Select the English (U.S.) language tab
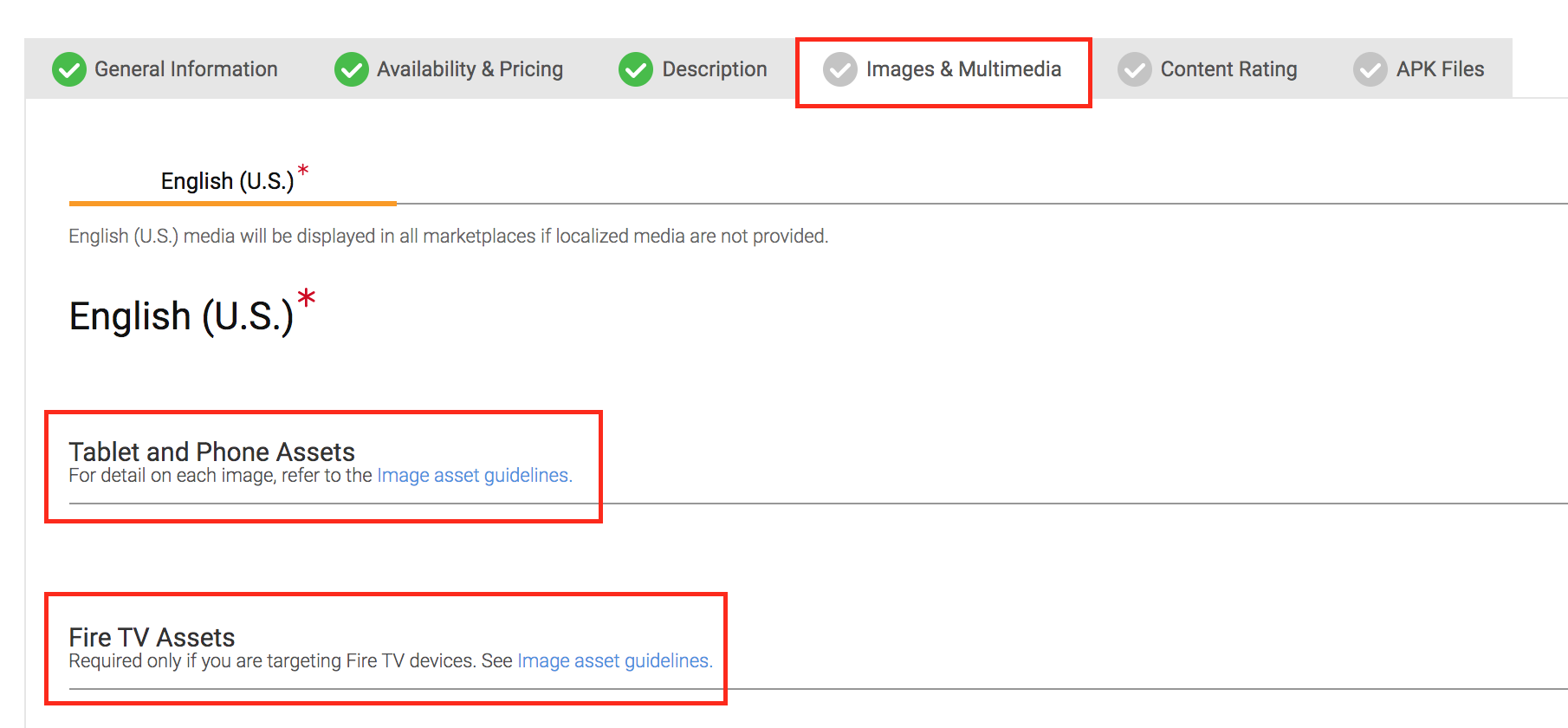This screenshot has width=1568, height=728. point(232,180)
